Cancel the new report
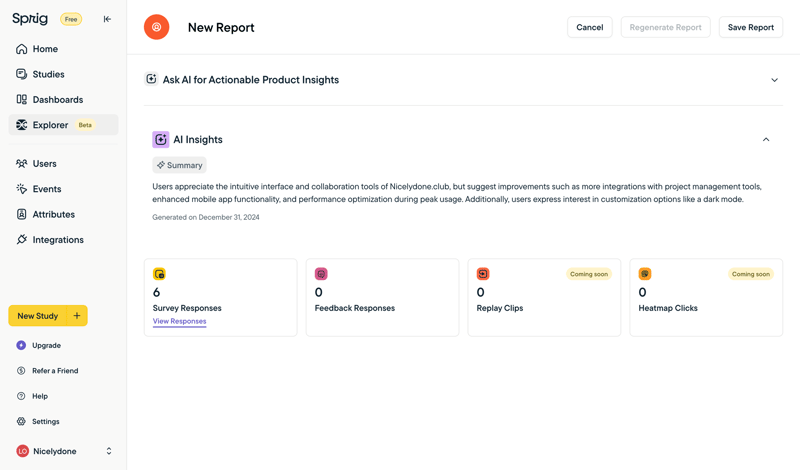This screenshot has height=470, width=800. pyautogui.click(x=590, y=27)
